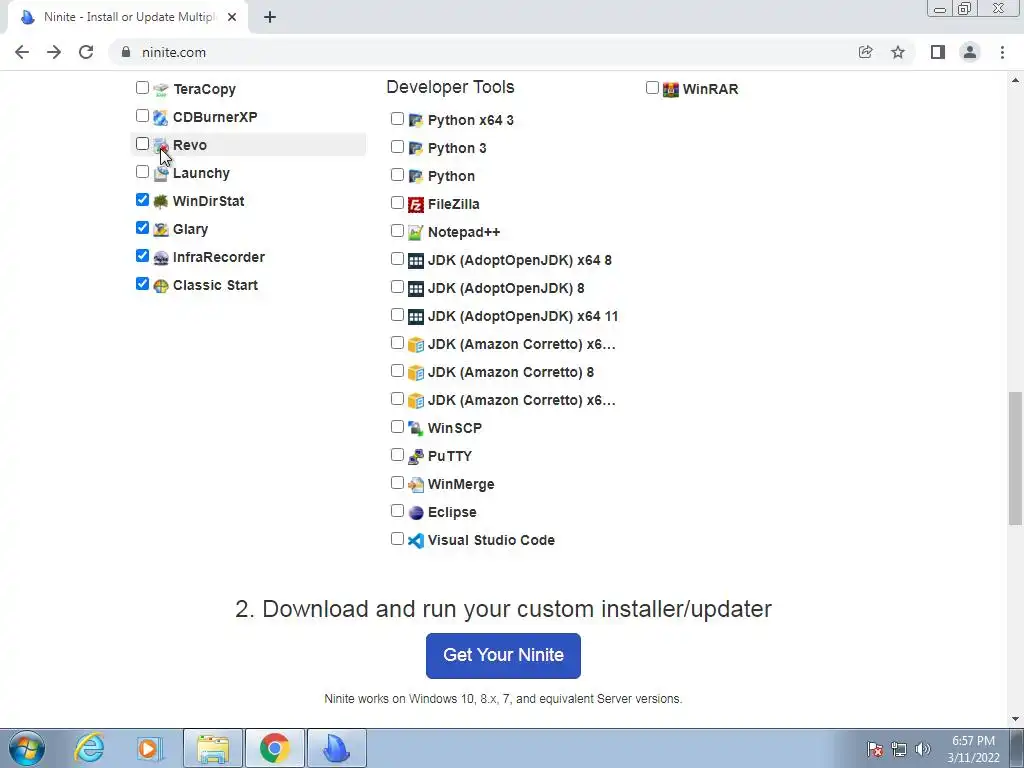1024x768 pixels.
Task: Click the TeraCopy app icon
Action: point(161,89)
